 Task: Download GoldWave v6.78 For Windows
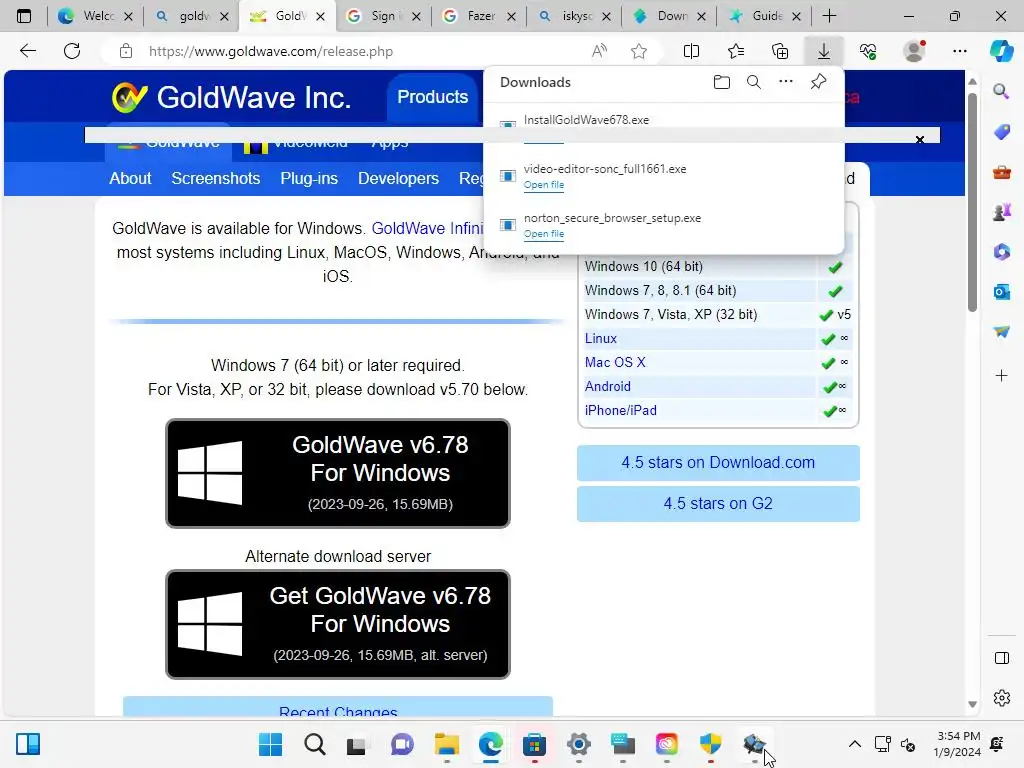coord(338,473)
